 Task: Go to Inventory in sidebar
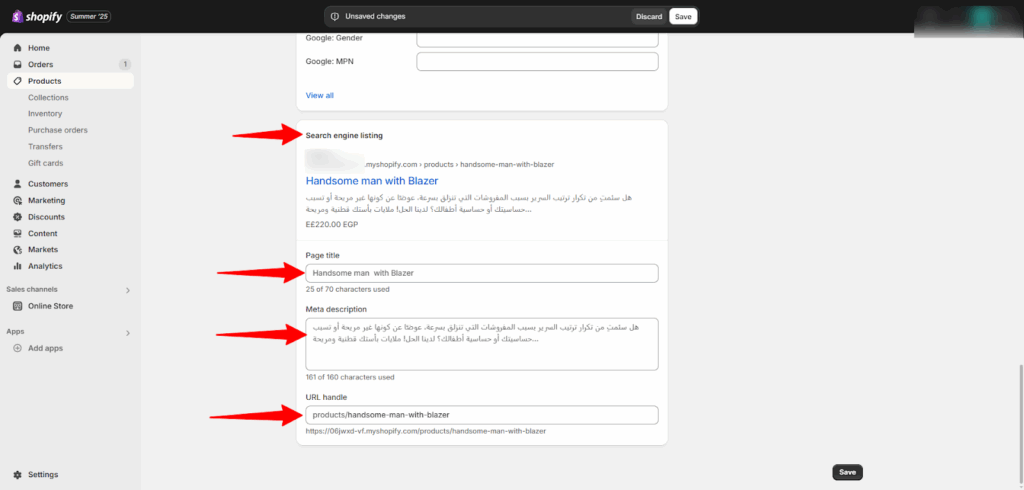(x=45, y=114)
